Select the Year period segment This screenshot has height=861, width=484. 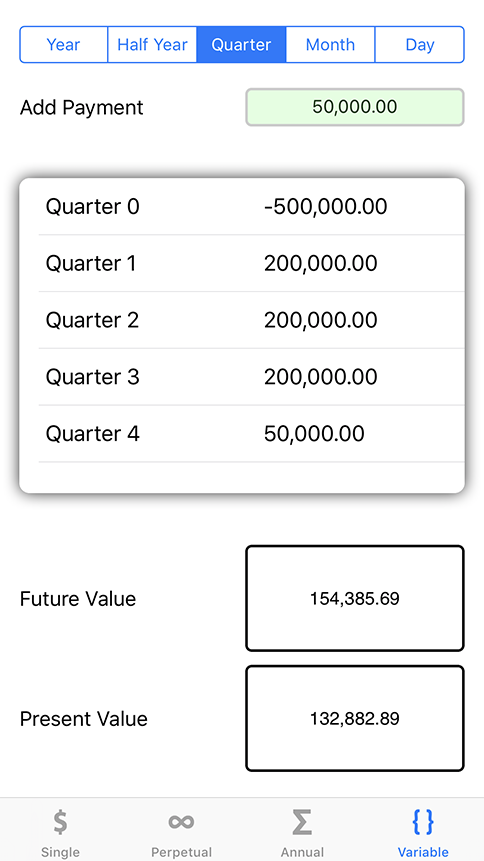click(64, 44)
